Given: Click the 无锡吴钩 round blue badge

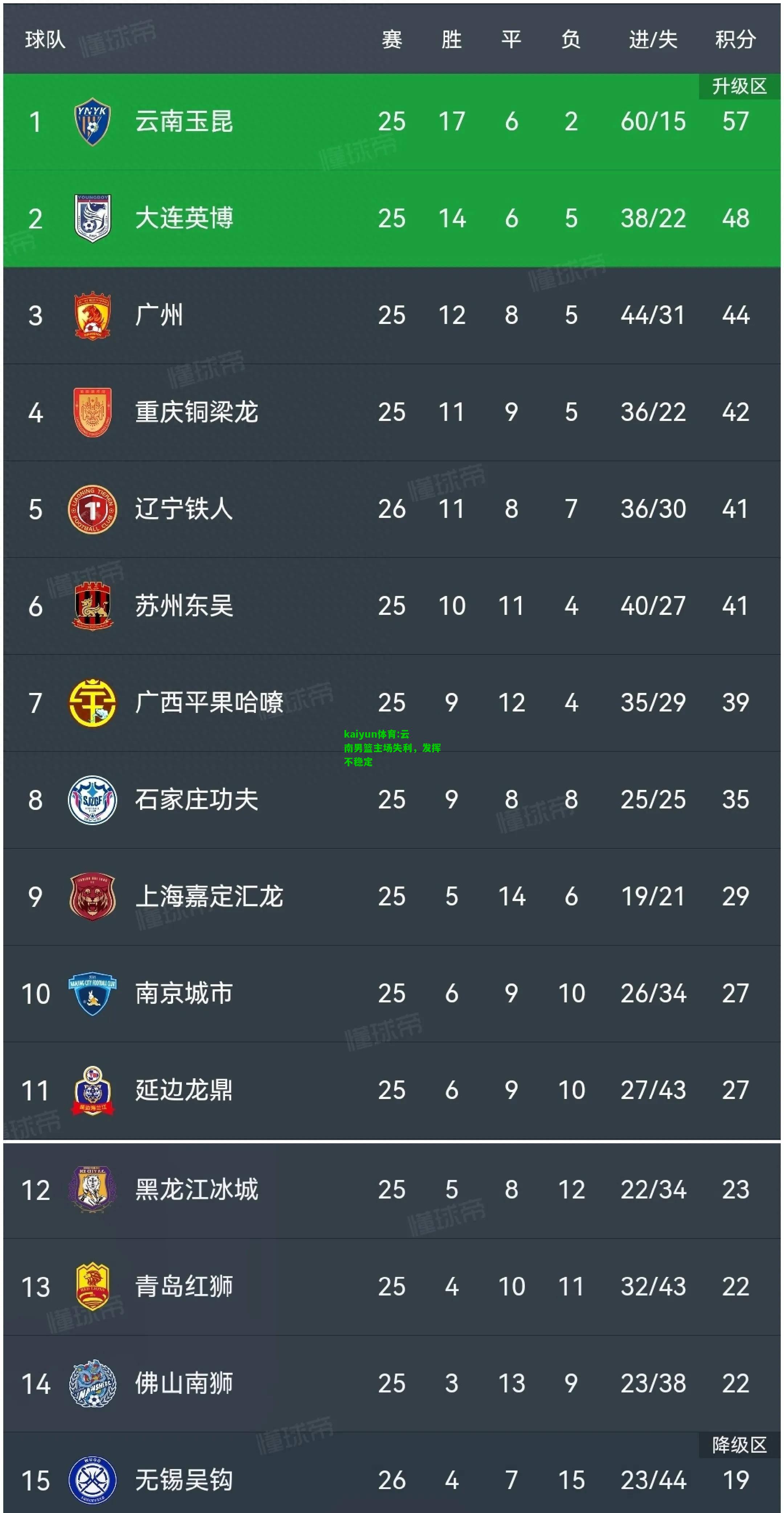Looking at the screenshot, I should point(93,1480).
